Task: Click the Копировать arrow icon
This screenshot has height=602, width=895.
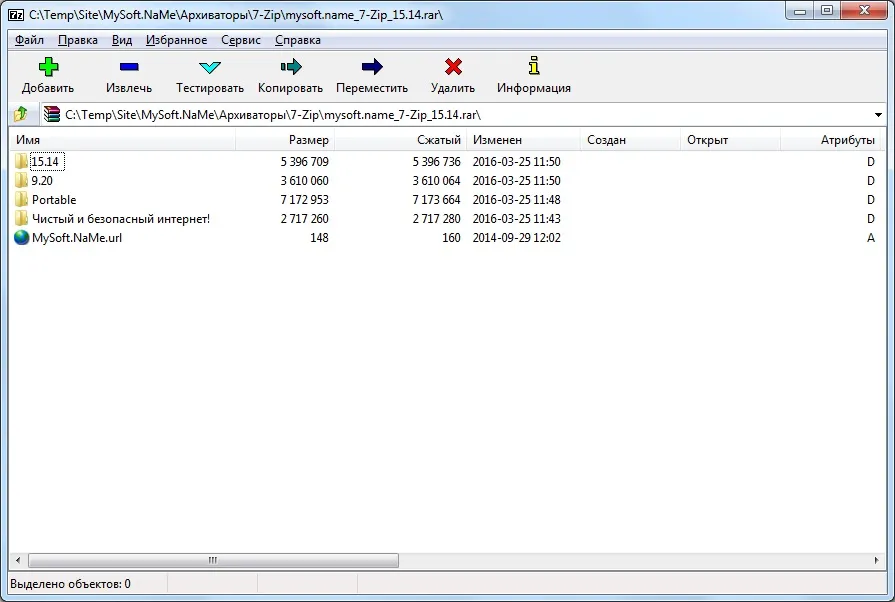Action: click(291, 67)
